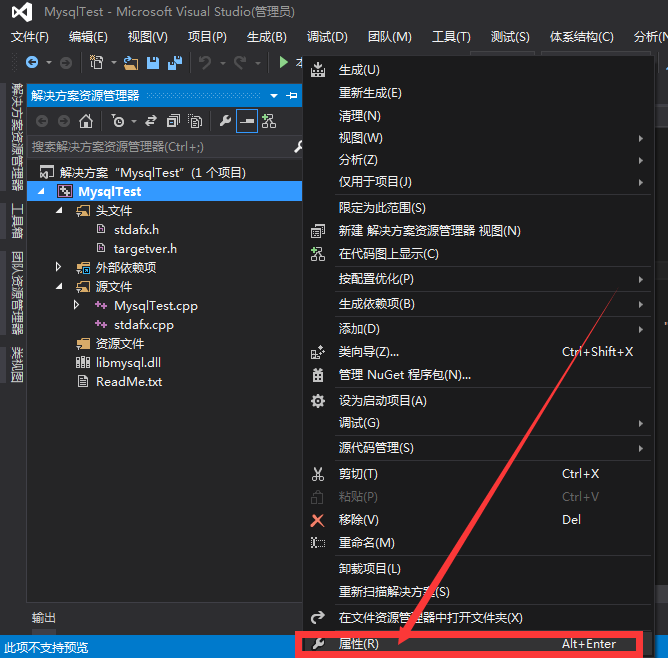Viewport: 668px width, 658px height.
Task: Click the Visual Studio logo icon
Action: (x=22, y=12)
